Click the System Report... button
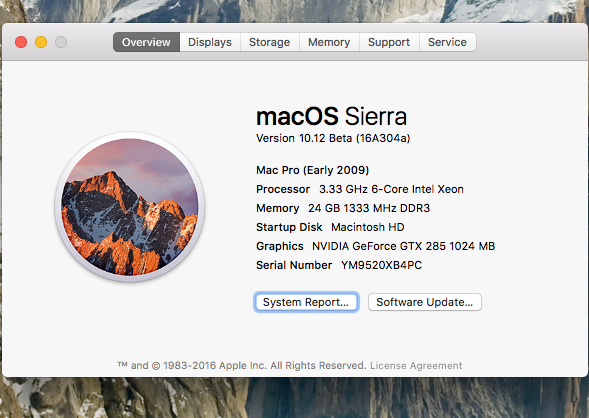 click(306, 302)
